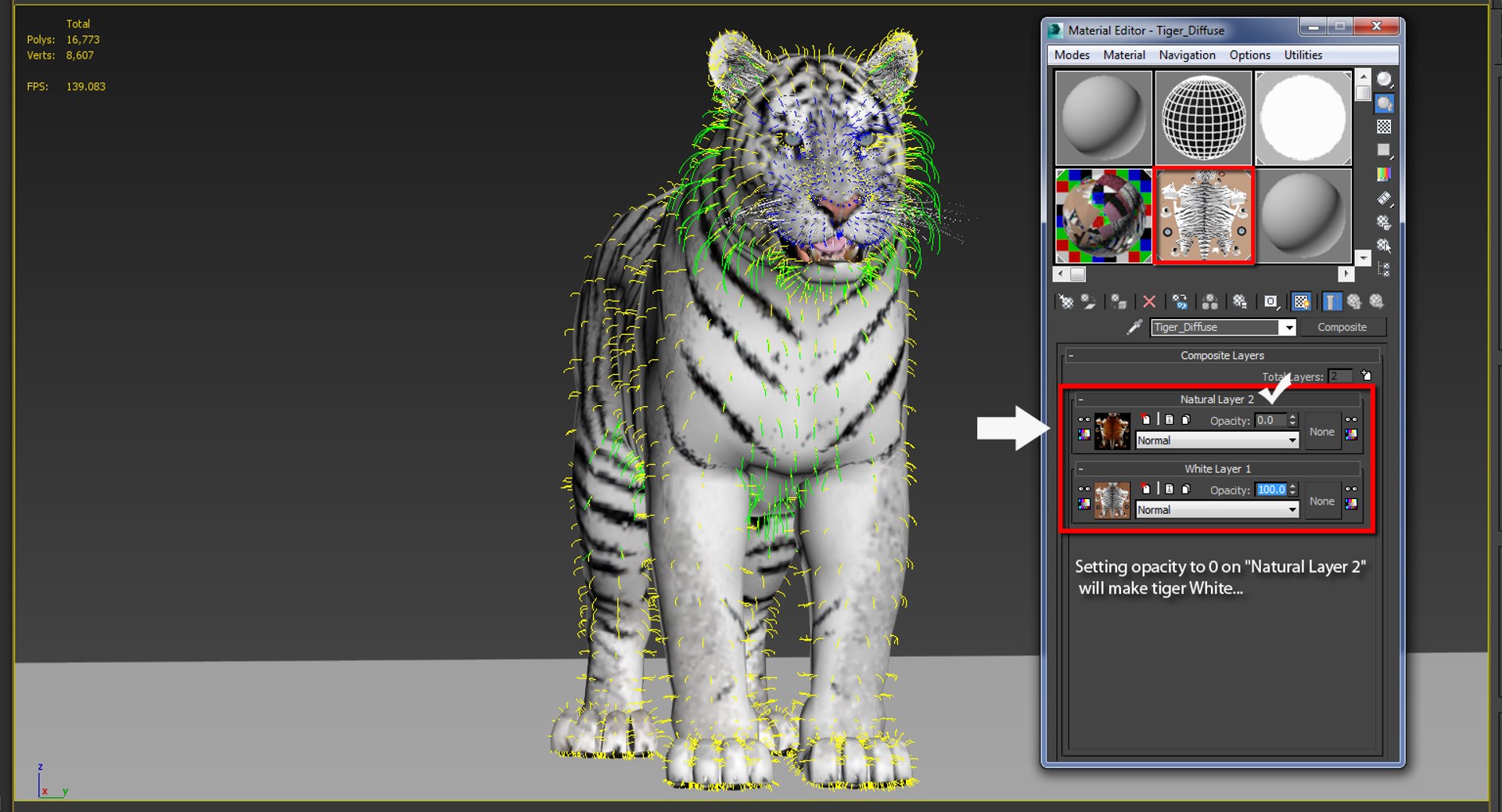Select the white tiger texture sample slot thumbnail

[x=1203, y=215]
